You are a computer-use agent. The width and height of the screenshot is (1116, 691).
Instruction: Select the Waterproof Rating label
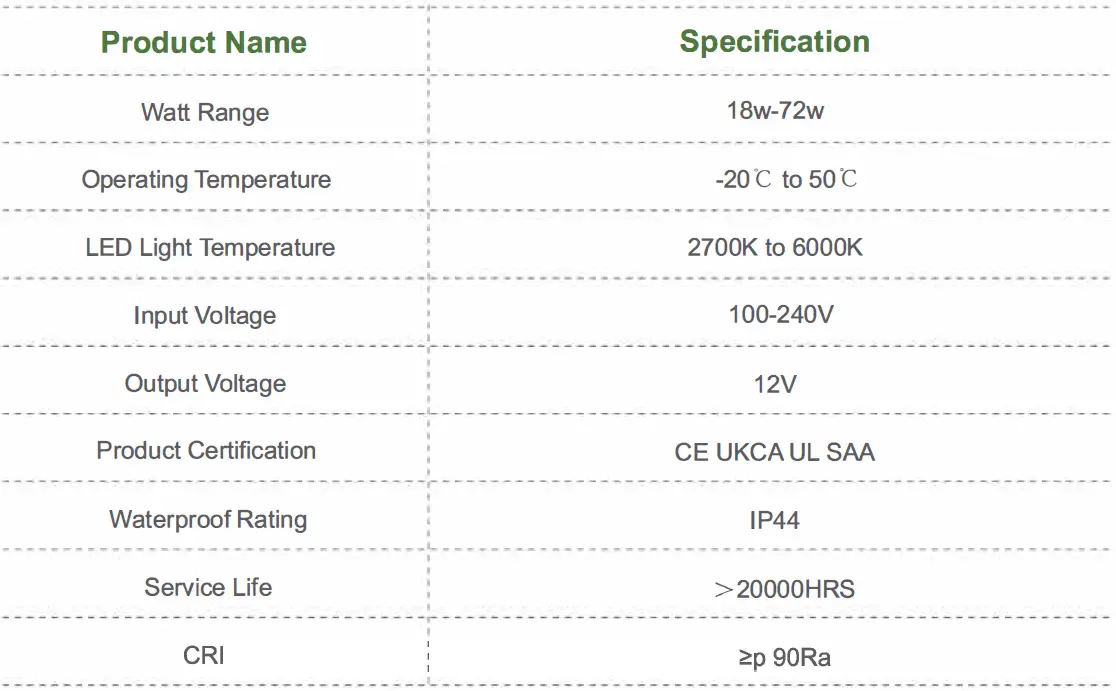tap(208, 520)
